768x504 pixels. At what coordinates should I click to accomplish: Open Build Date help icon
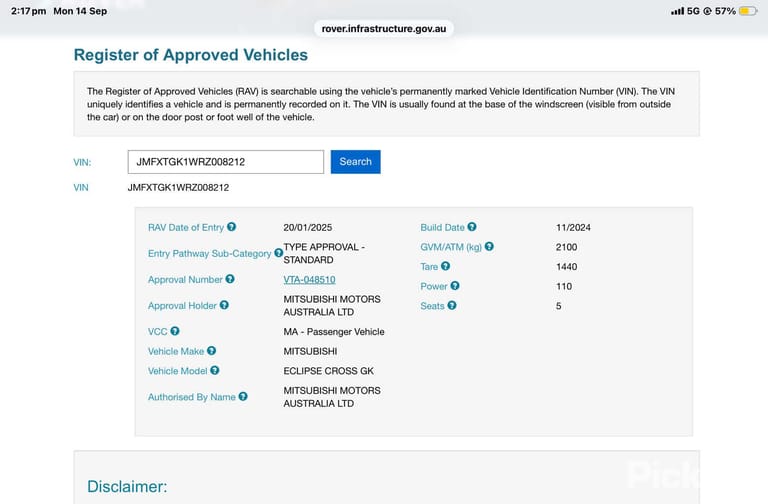click(472, 227)
